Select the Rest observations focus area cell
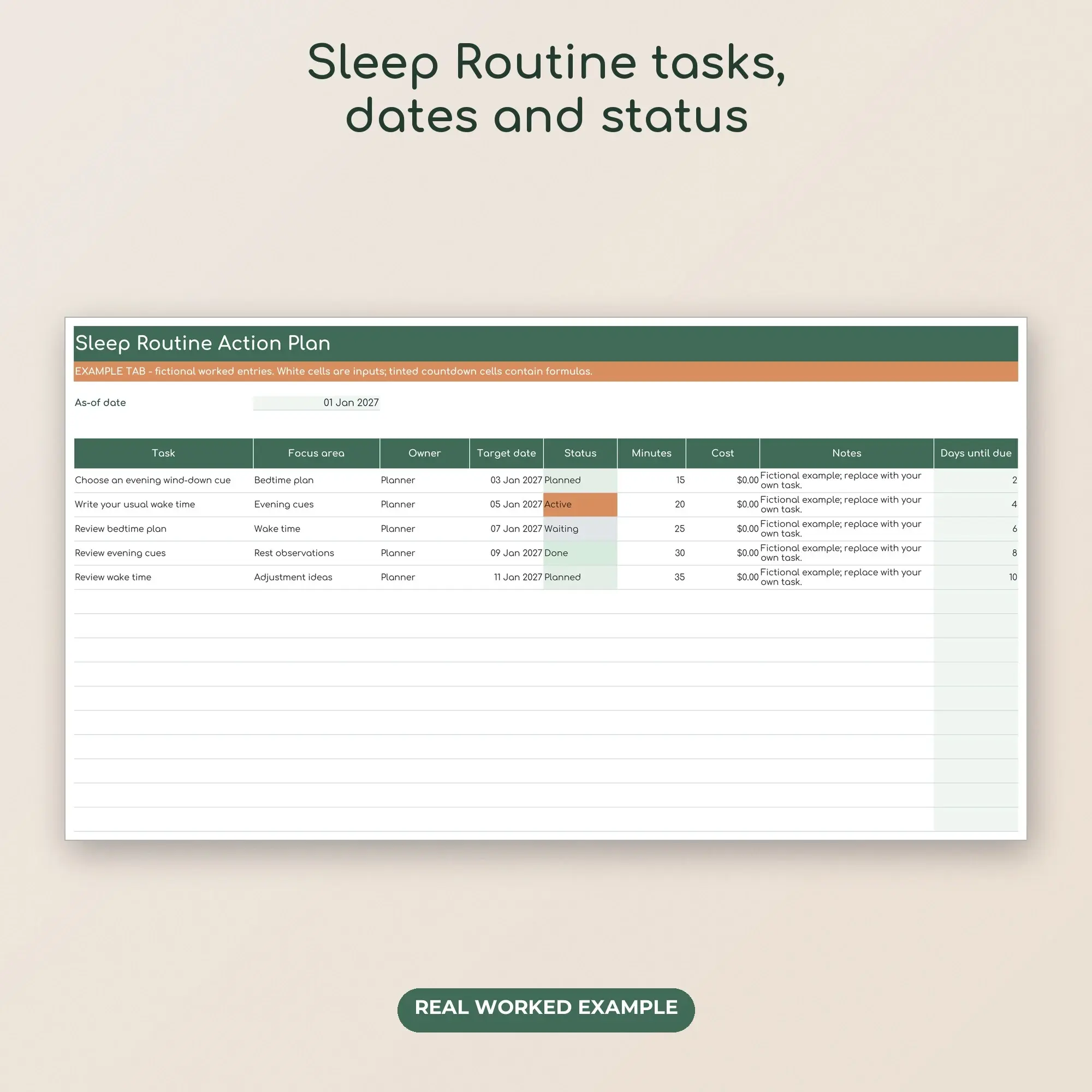Image resolution: width=1092 pixels, height=1092 pixels. (317, 553)
